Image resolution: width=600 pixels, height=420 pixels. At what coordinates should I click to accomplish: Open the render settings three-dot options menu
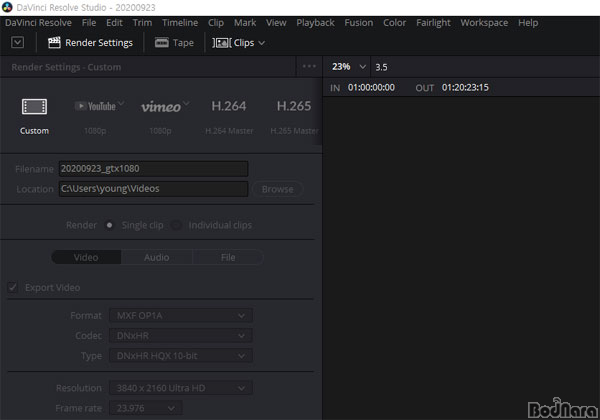pyautogui.click(x=309, y=66)
